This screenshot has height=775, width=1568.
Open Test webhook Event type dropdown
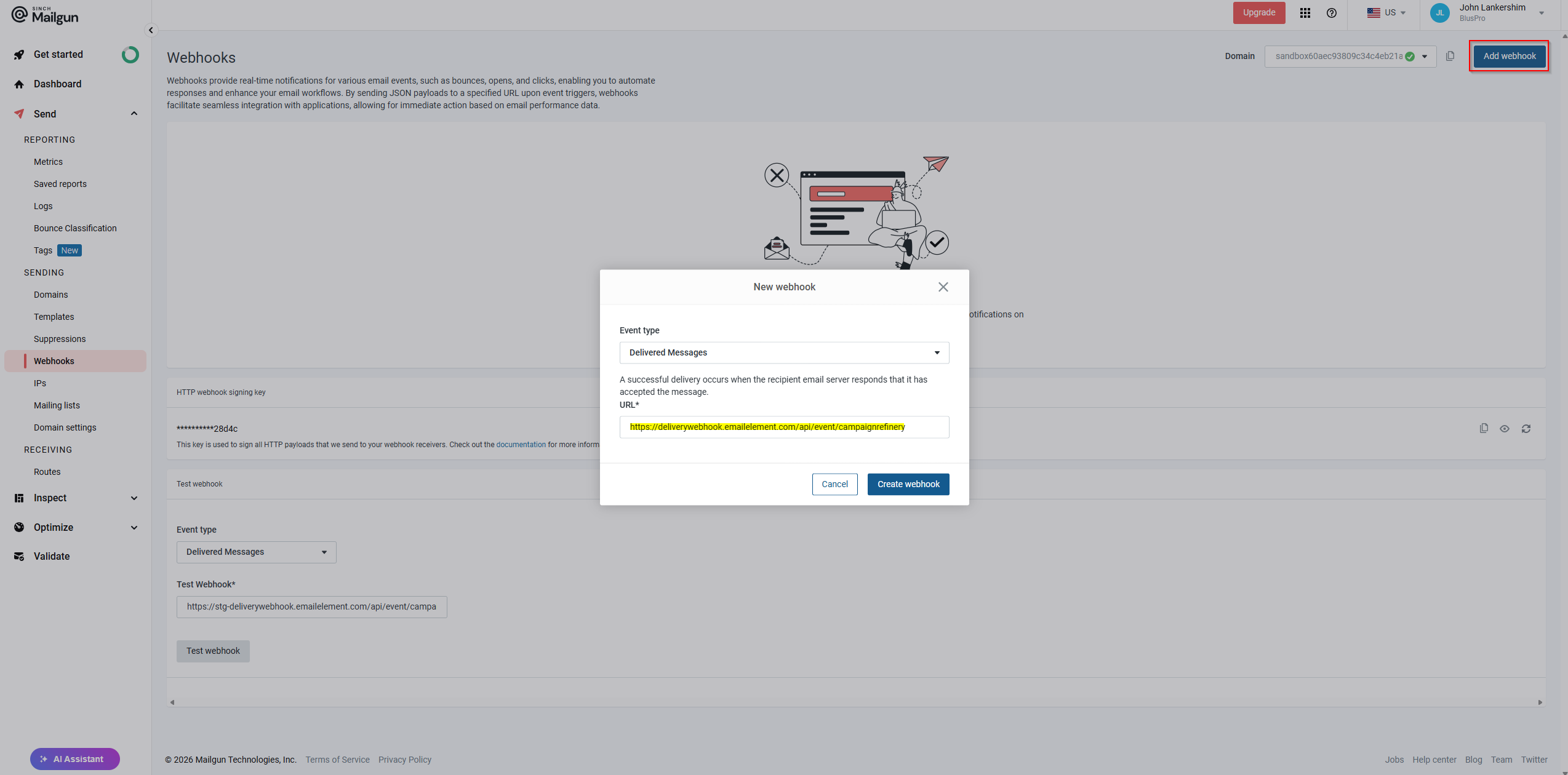(257, 552)
